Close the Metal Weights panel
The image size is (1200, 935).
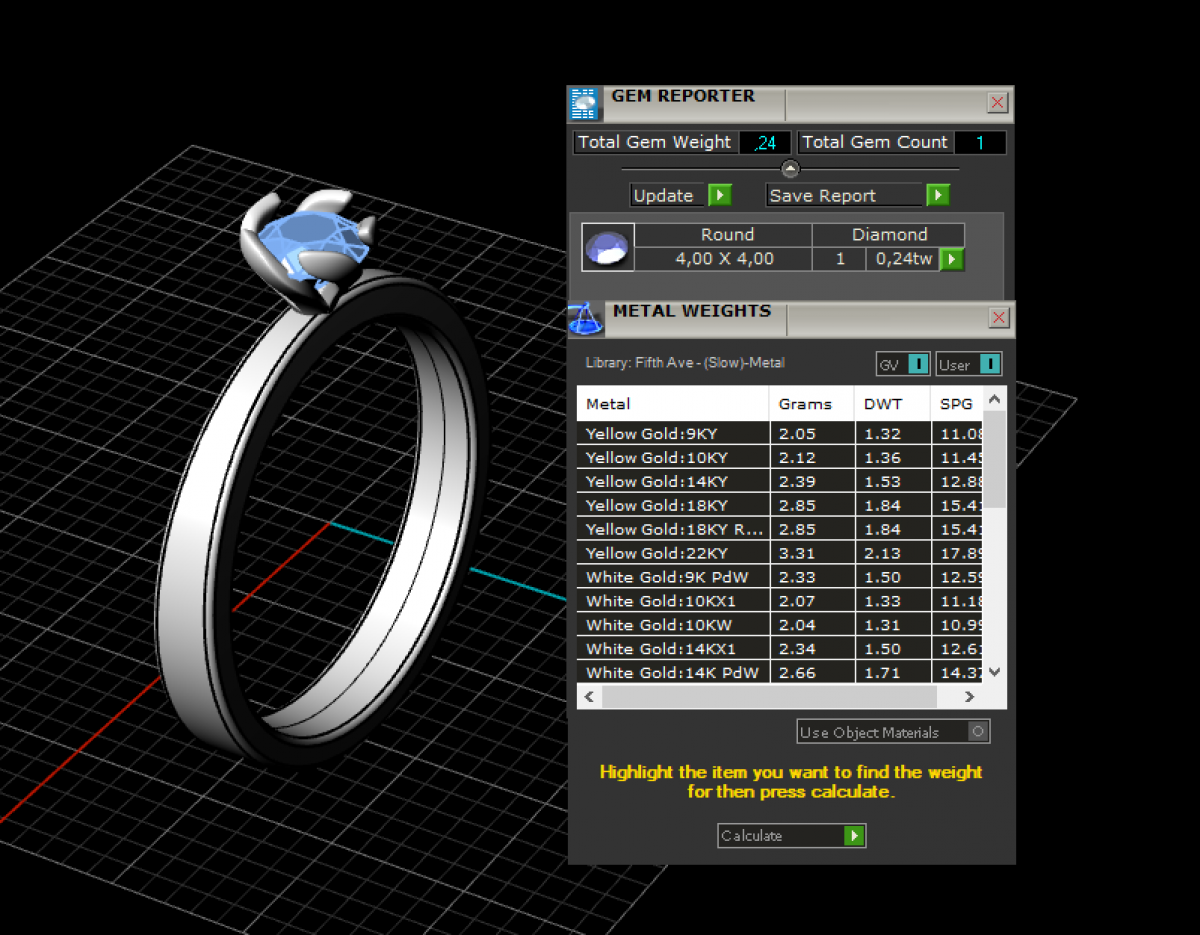tap(998, 318)
